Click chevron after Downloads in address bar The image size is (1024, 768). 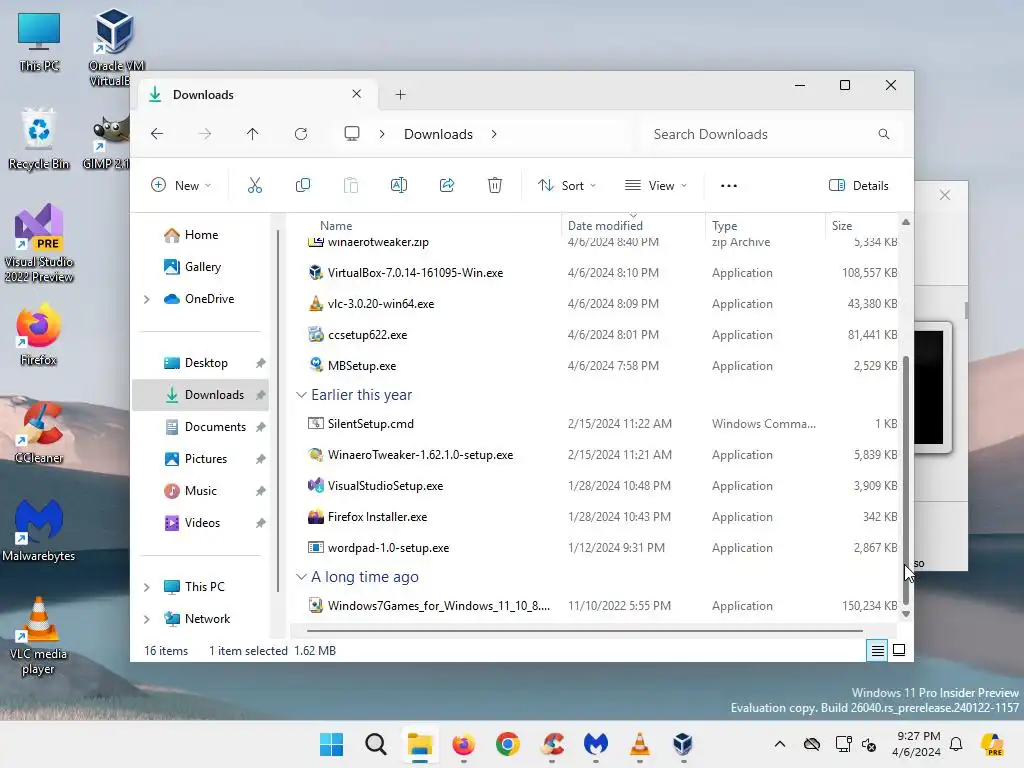[x=494, y=134]
